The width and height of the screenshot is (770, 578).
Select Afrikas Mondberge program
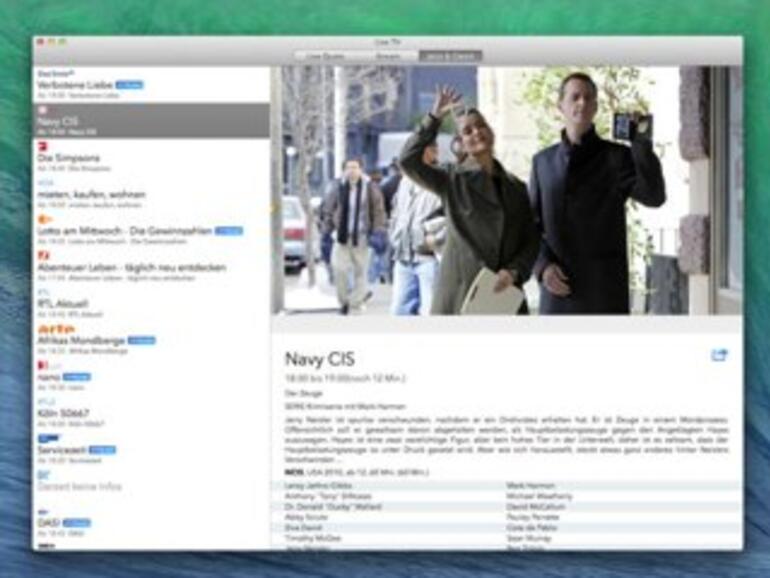point(151,340)
